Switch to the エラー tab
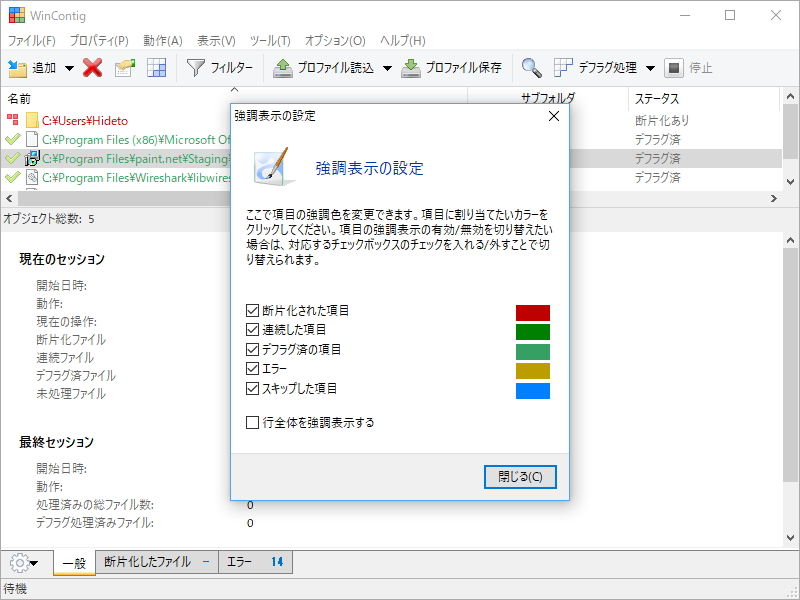Image resolution: width=800 pixels, height=600 pixels. point(255,562)
